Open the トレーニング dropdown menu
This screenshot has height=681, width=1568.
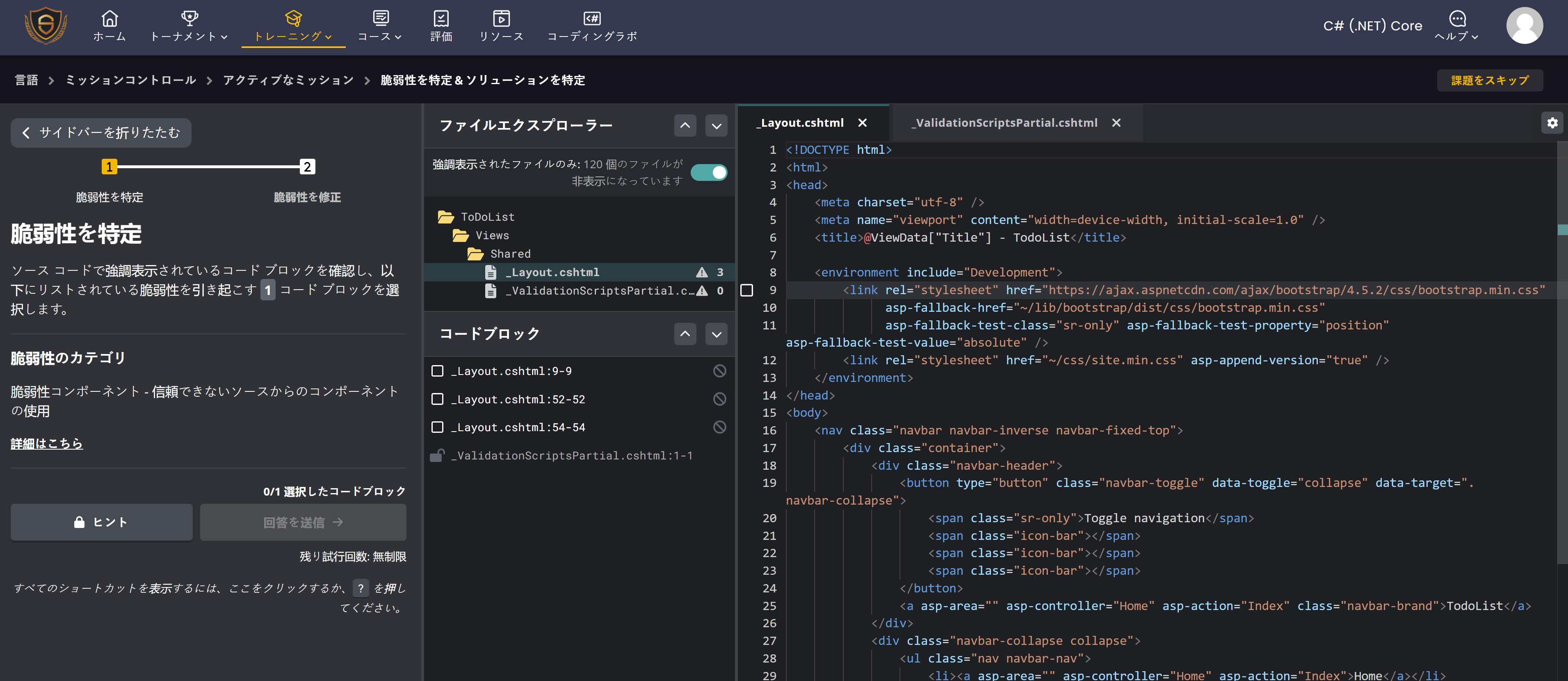pyautogui.click(x=293, y=27)
